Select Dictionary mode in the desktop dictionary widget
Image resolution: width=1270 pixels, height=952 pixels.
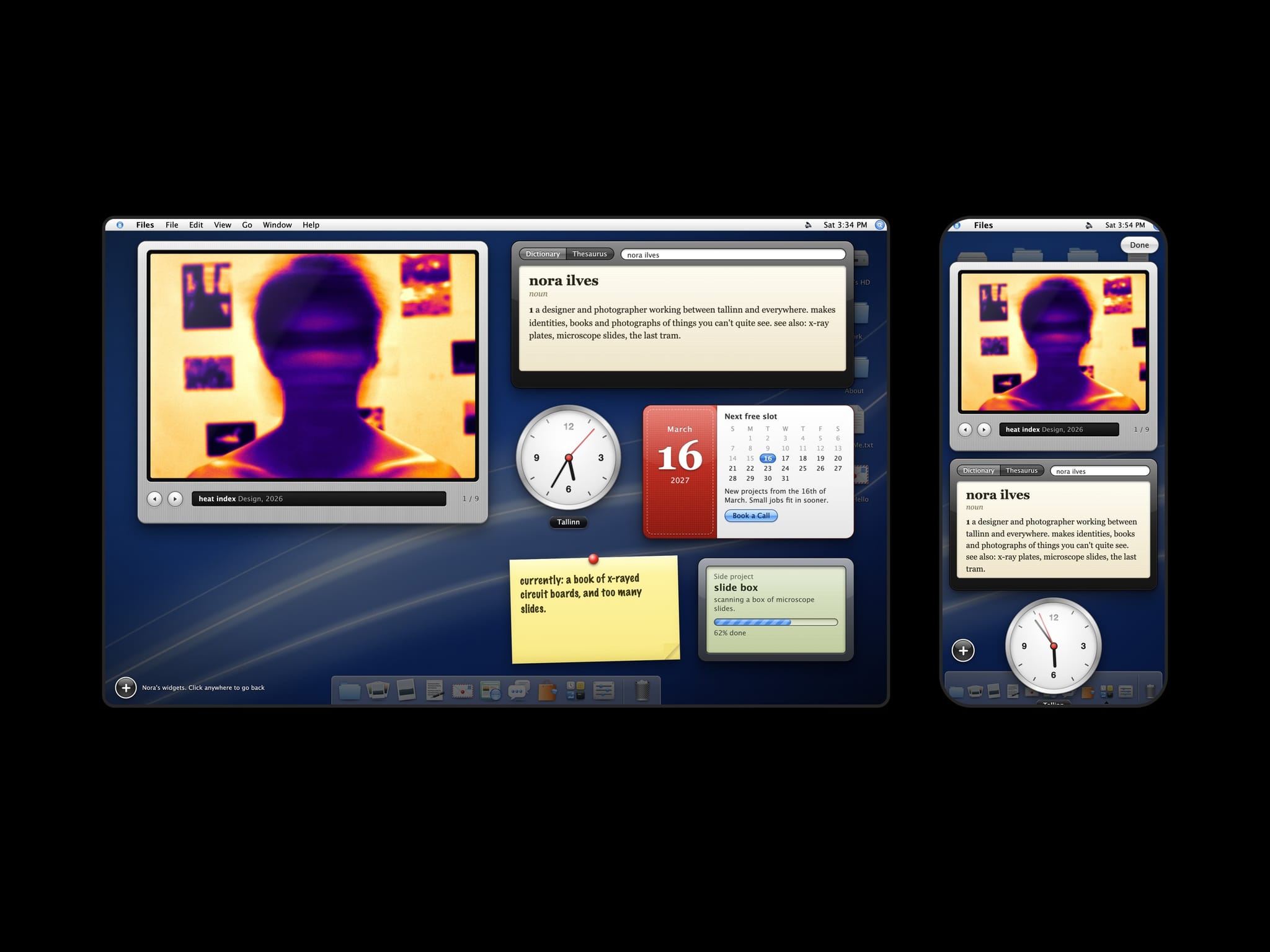pyautogui.click(x=543, y=254)
